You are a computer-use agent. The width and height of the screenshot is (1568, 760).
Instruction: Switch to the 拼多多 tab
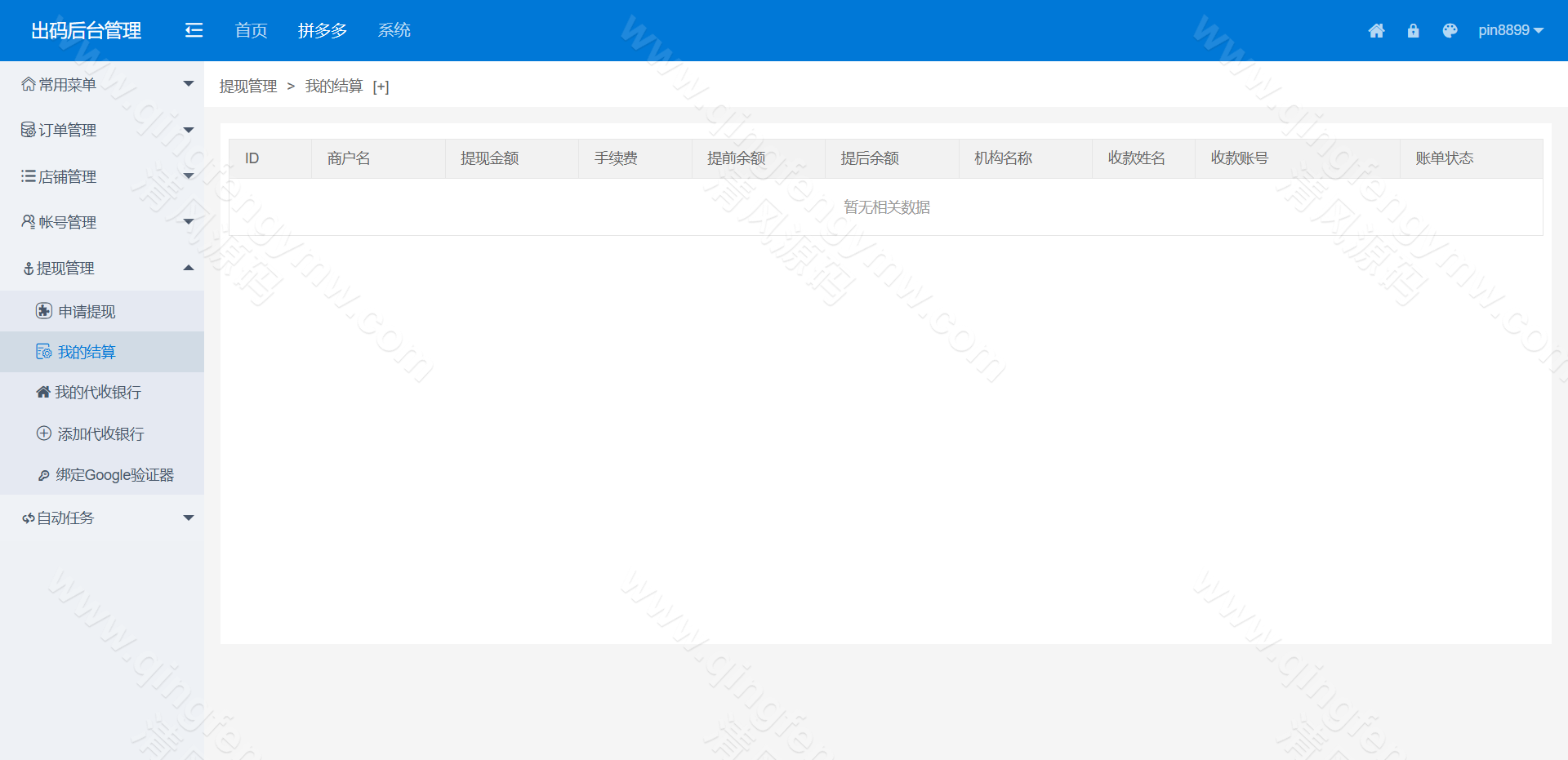322,30
